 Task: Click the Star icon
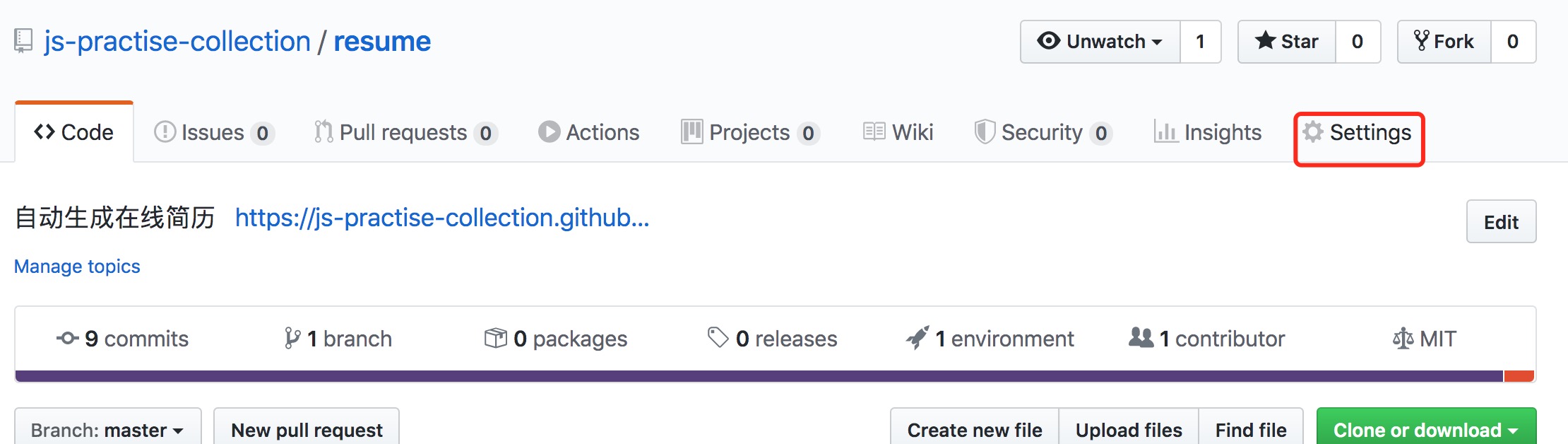(1265, 40)
